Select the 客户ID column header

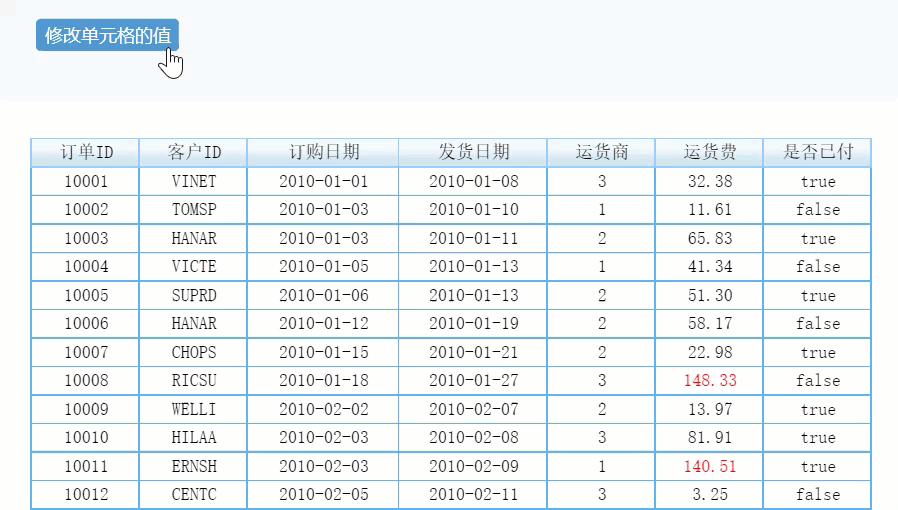click(x=193, y=152)
